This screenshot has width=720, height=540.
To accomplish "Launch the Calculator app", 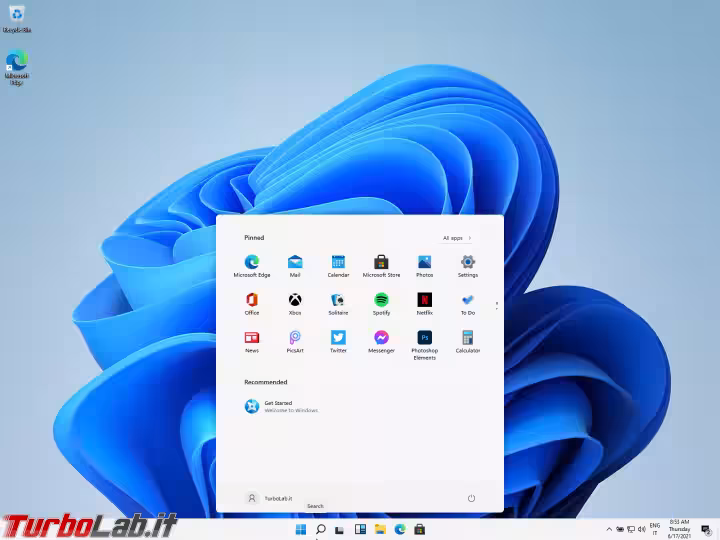I will [x=467, y=339].
